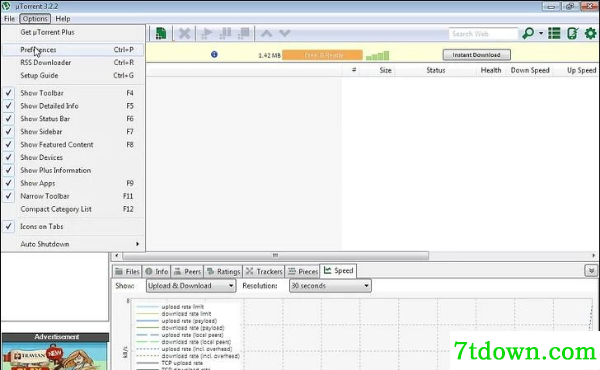The height and width of the screenshot is (370, 600).
Task: Click the Instant Download button
Action: (x=476, y=55)
